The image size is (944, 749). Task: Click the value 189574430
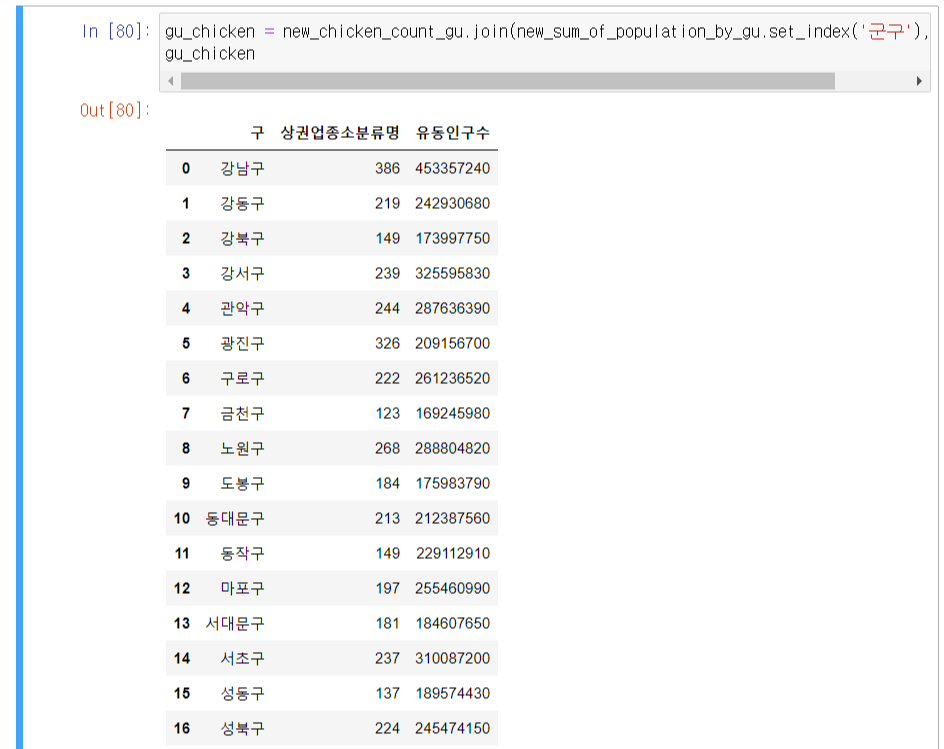pos(452,693)
